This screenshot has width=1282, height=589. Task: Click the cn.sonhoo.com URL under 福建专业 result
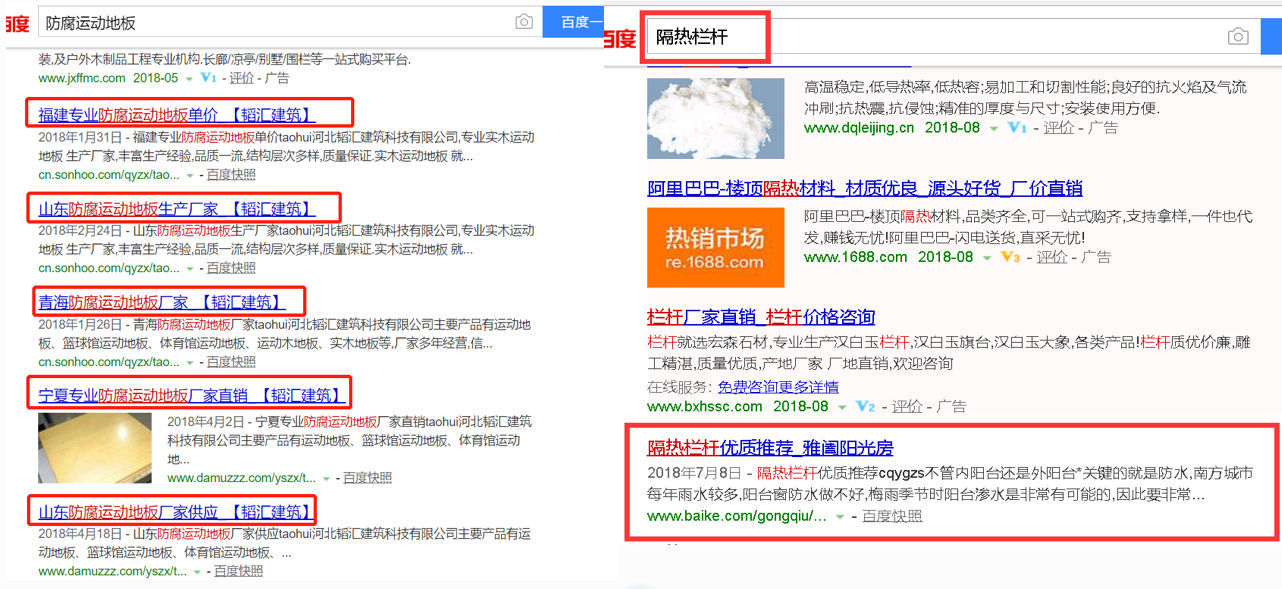109,175
